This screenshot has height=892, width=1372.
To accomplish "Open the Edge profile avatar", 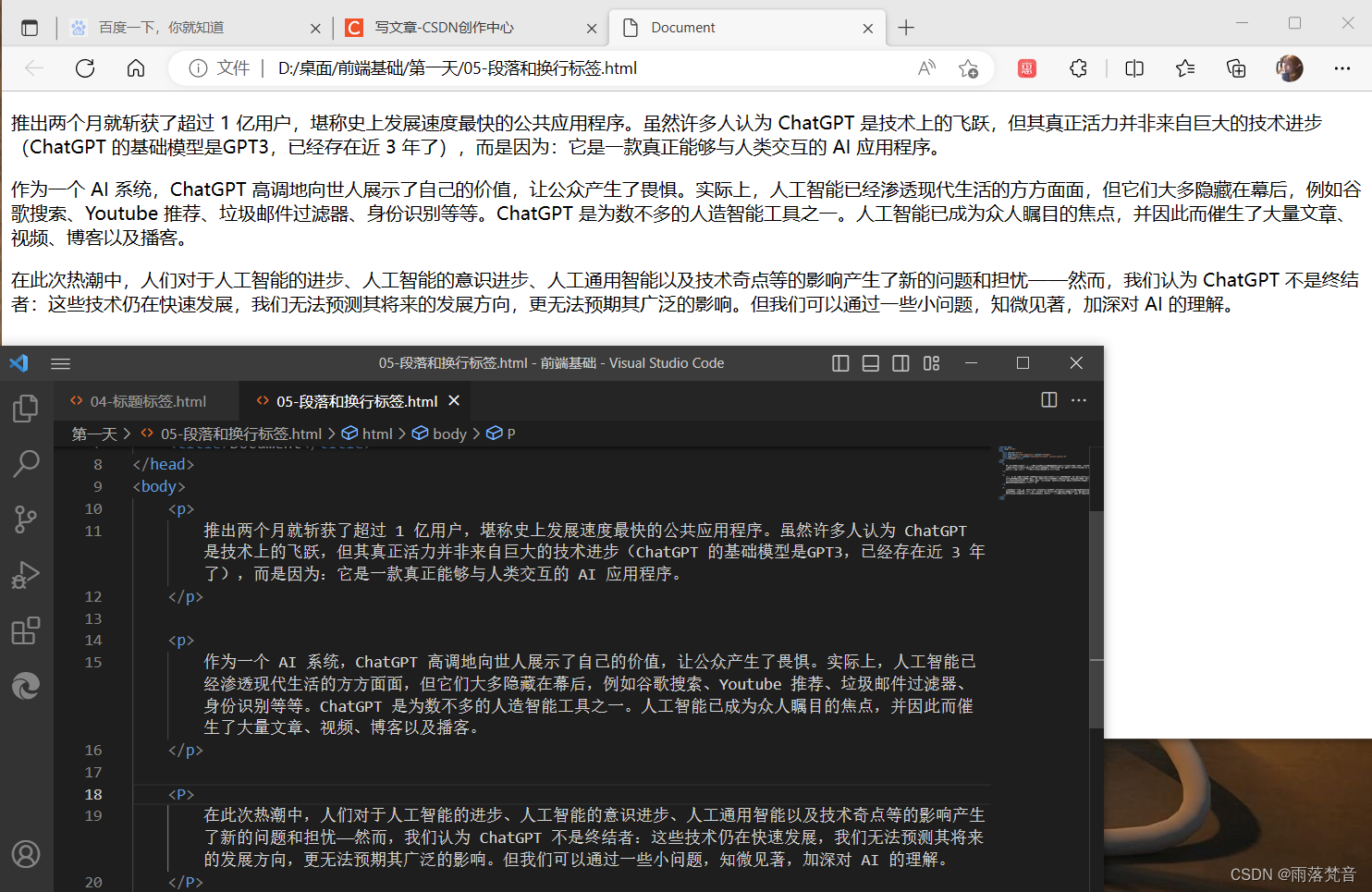I will pos(1290,68).
